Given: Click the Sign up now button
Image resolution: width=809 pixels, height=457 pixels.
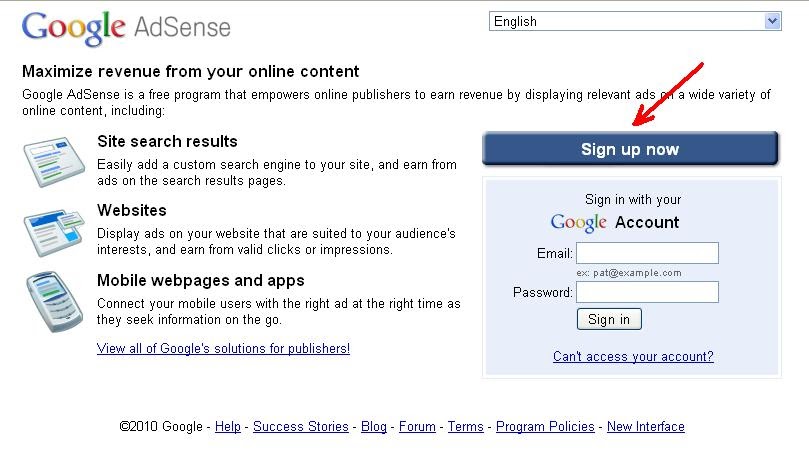Looking at the screenshot, I should pyautogui.click(x=630, y=149).
